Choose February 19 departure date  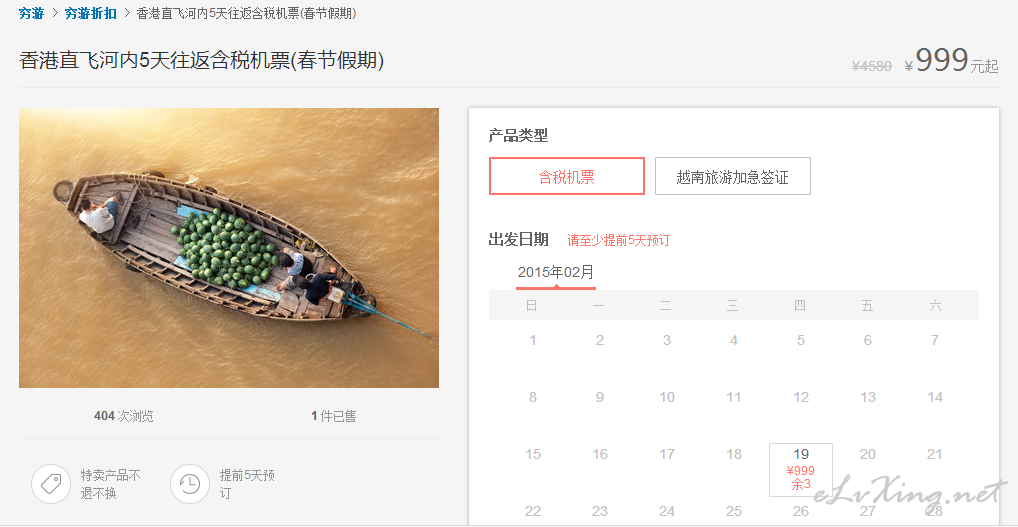point(801,470)
